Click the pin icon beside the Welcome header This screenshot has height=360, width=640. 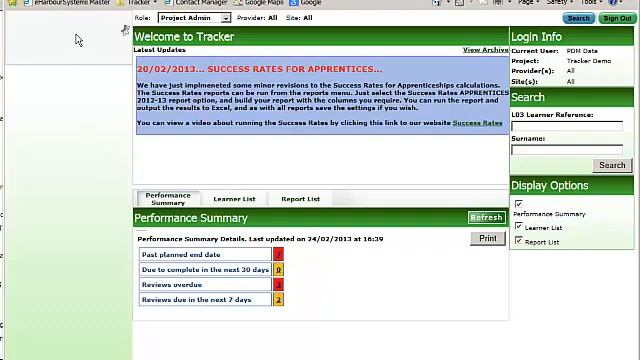pos(125,30)
